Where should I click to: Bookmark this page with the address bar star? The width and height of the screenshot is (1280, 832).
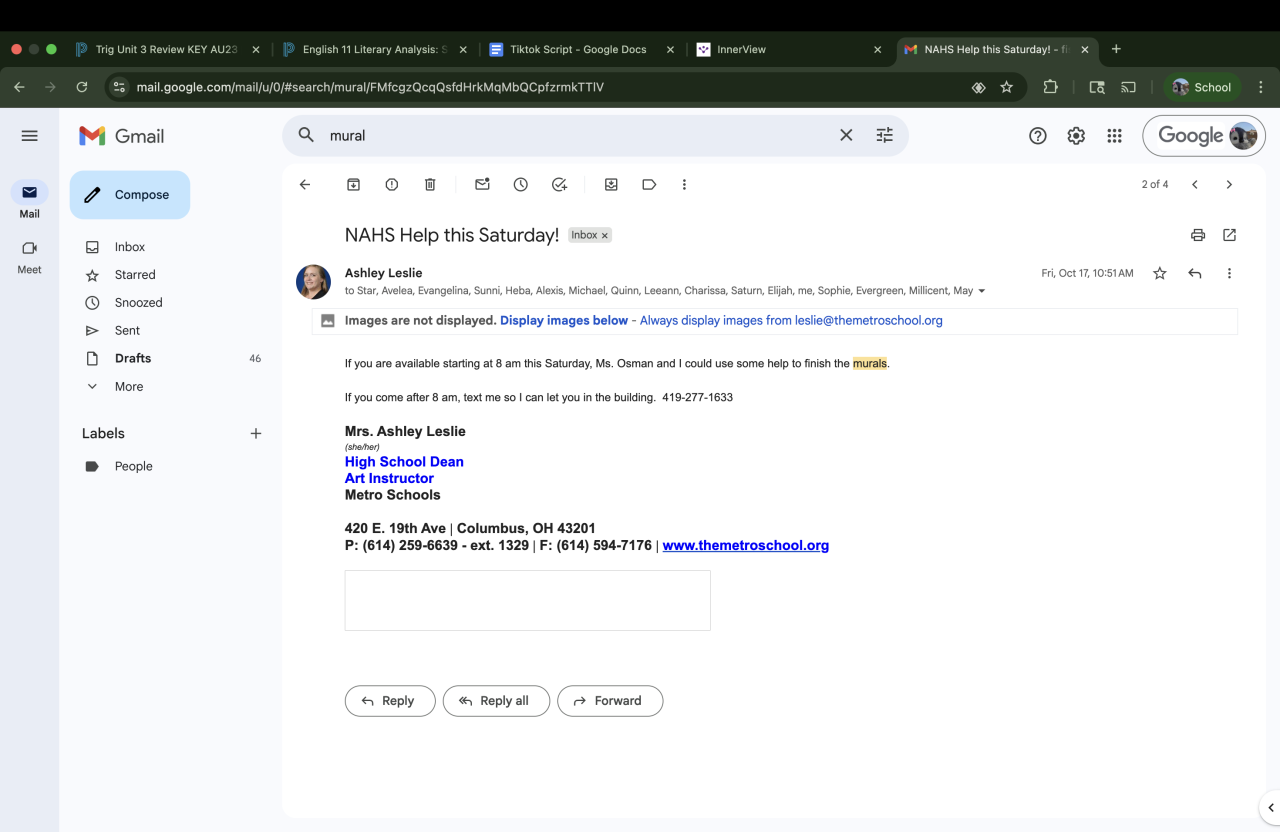1006,87
